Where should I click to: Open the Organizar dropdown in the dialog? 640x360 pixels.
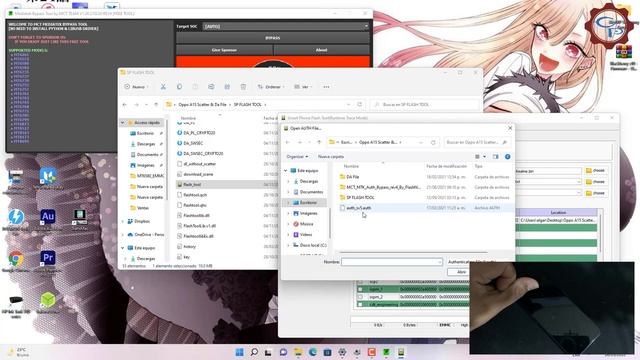pos(297,157)
